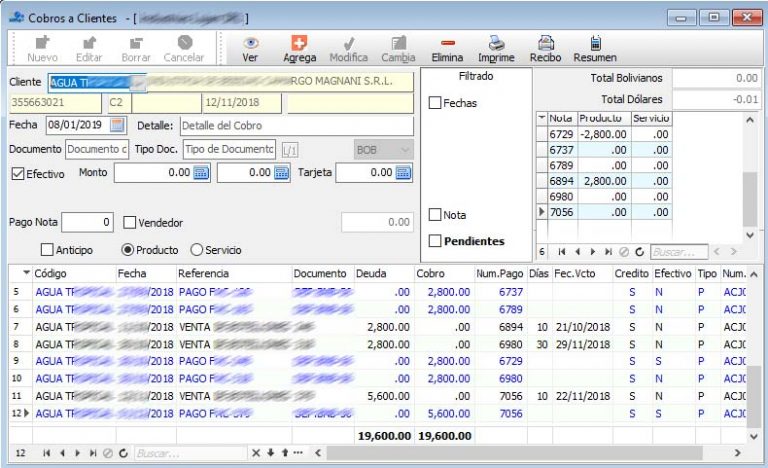Select the Servicio radio button
The image size is (768, 468).
coord(196,250)
